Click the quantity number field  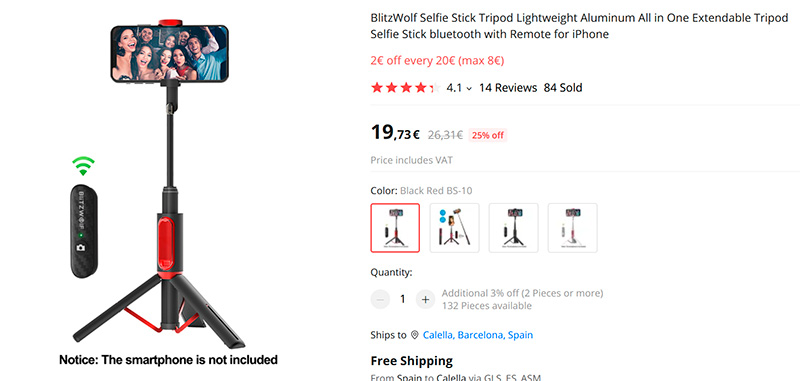(403, 299)
